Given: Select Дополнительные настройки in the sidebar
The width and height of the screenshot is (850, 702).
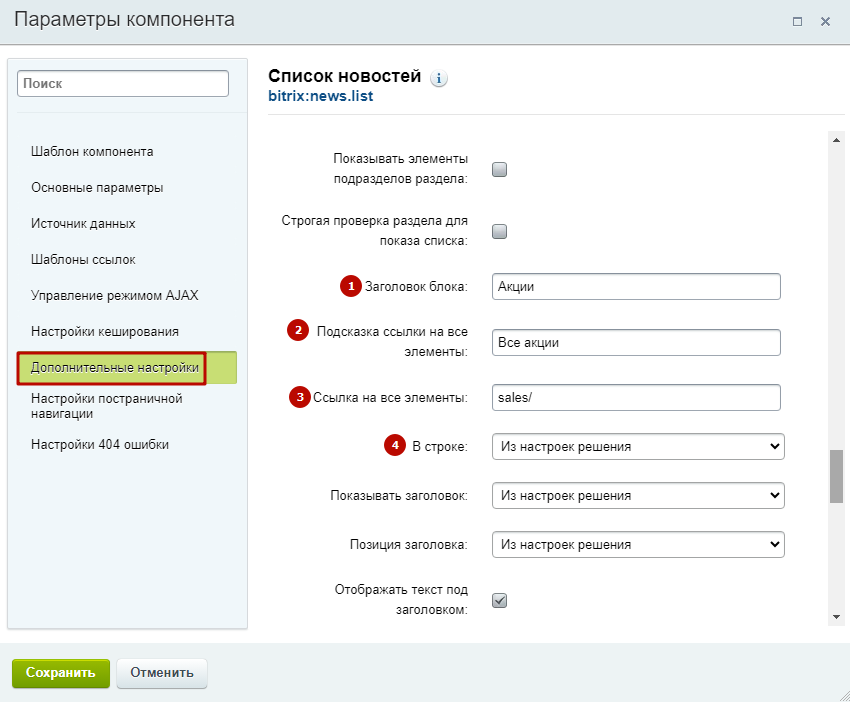Looking at the screenshot, I should [x=115, y=368].
